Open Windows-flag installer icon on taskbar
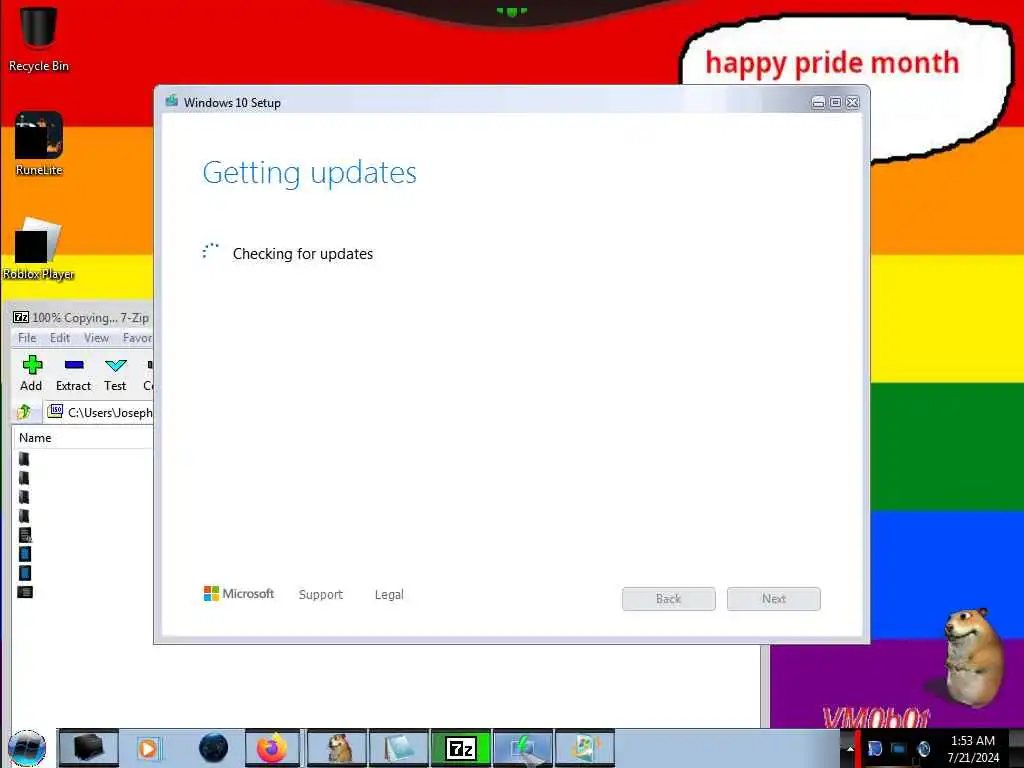Viewport: 1024px width, 768px height. [x=585, y=748]
